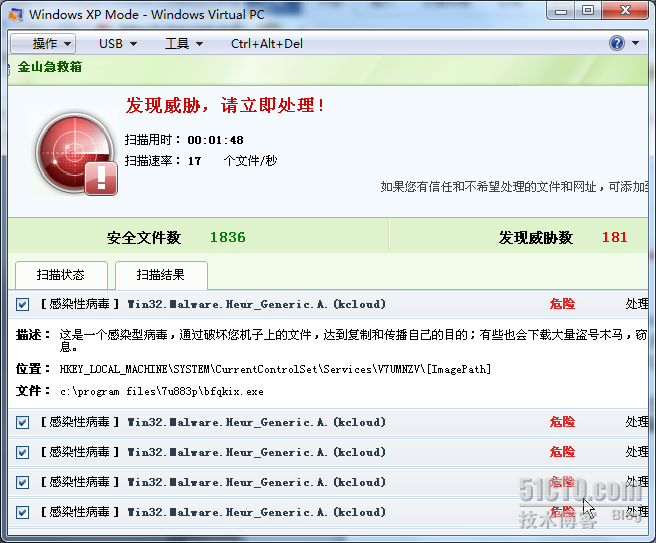Image resolution: width=656 pixels, height=543 pixels.
Task: Select second Win32.Malware.Heur_Generic.A row name
Action: tap(256, 422)
